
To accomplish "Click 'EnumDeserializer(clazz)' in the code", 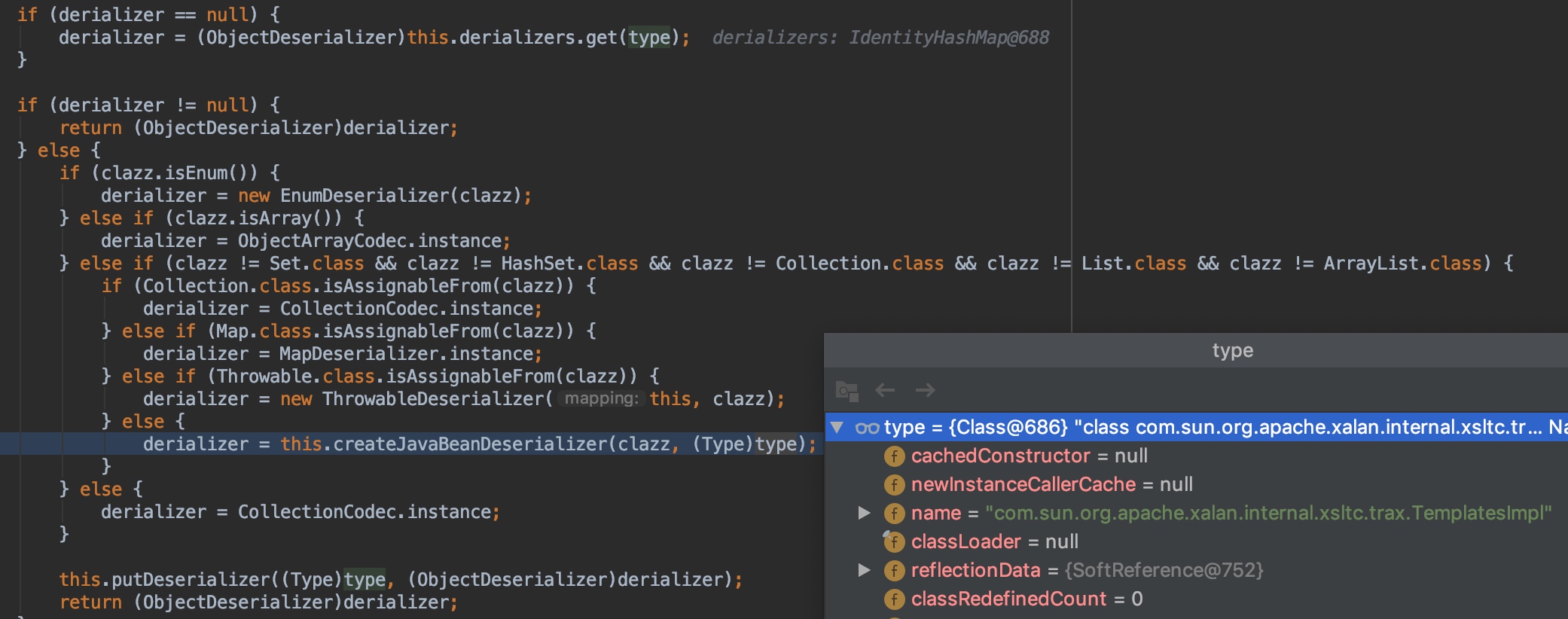I will point(401,196).
